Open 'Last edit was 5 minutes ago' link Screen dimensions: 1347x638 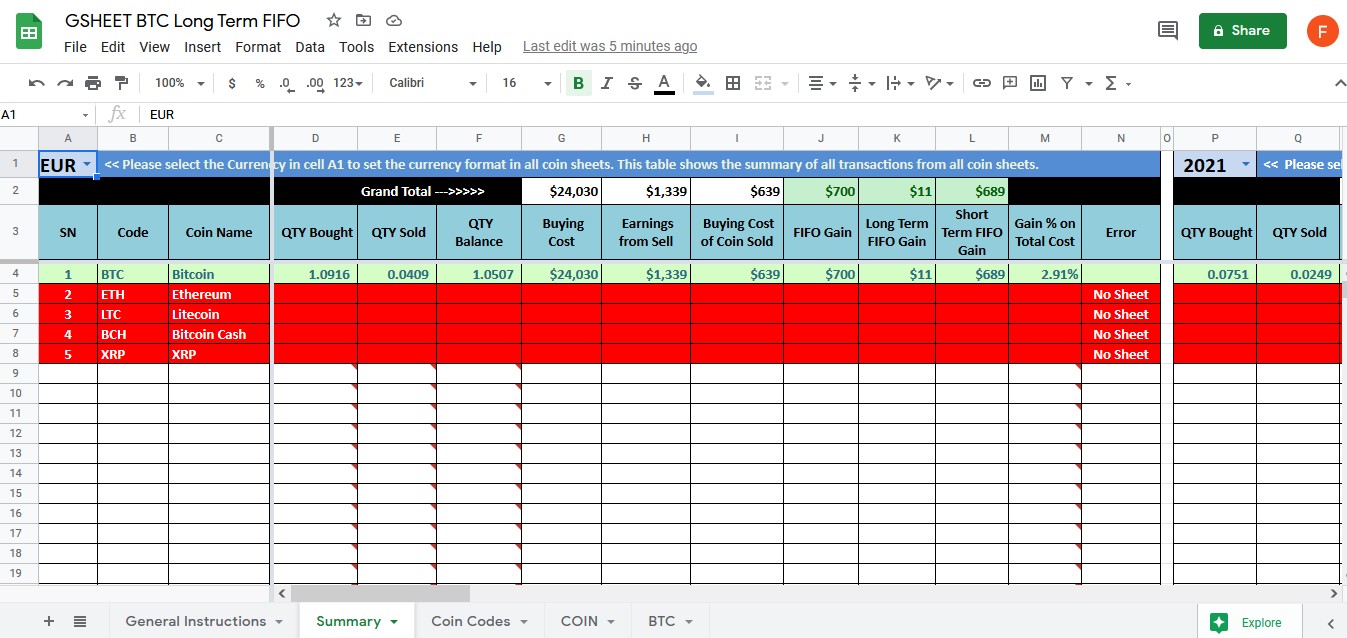(610, 46)
